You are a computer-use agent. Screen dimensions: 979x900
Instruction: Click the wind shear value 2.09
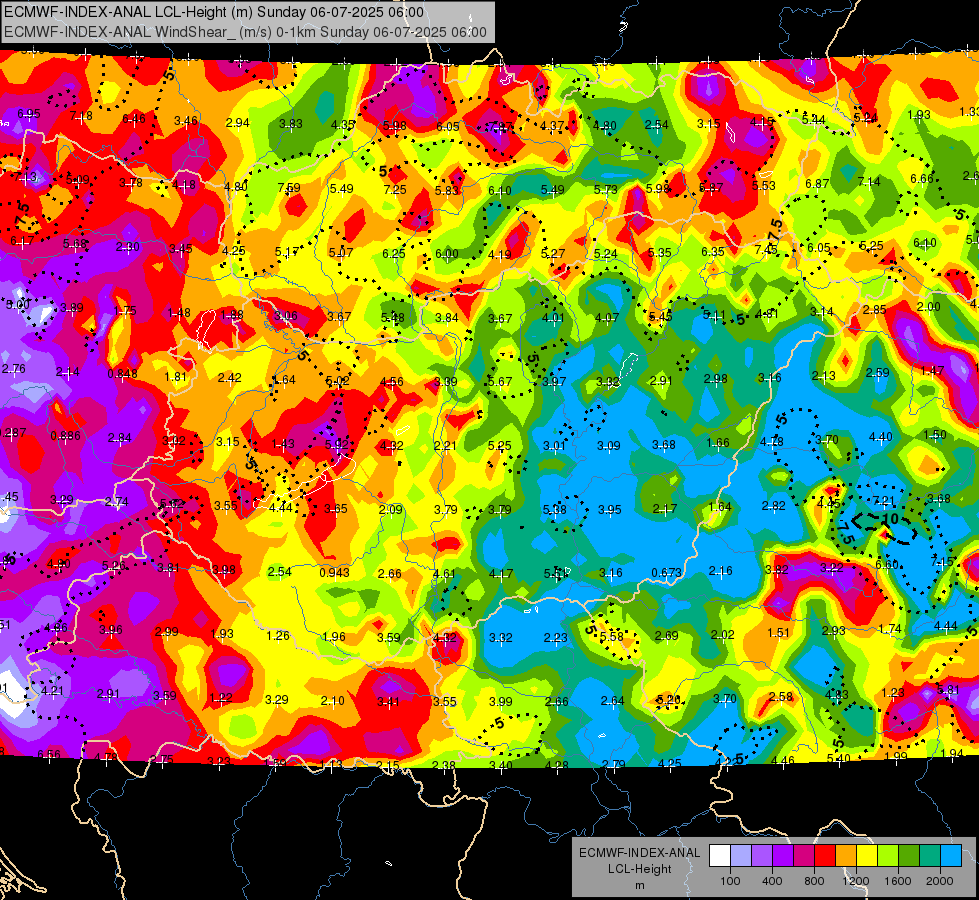click(x=391, y=510)
